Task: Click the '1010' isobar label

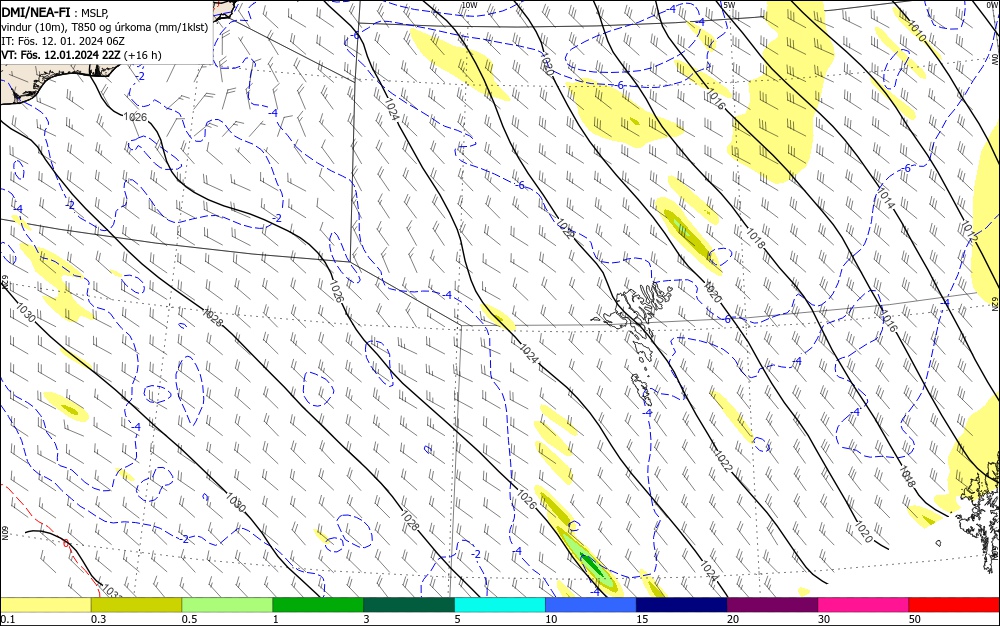Action: (x=915, y=31)
